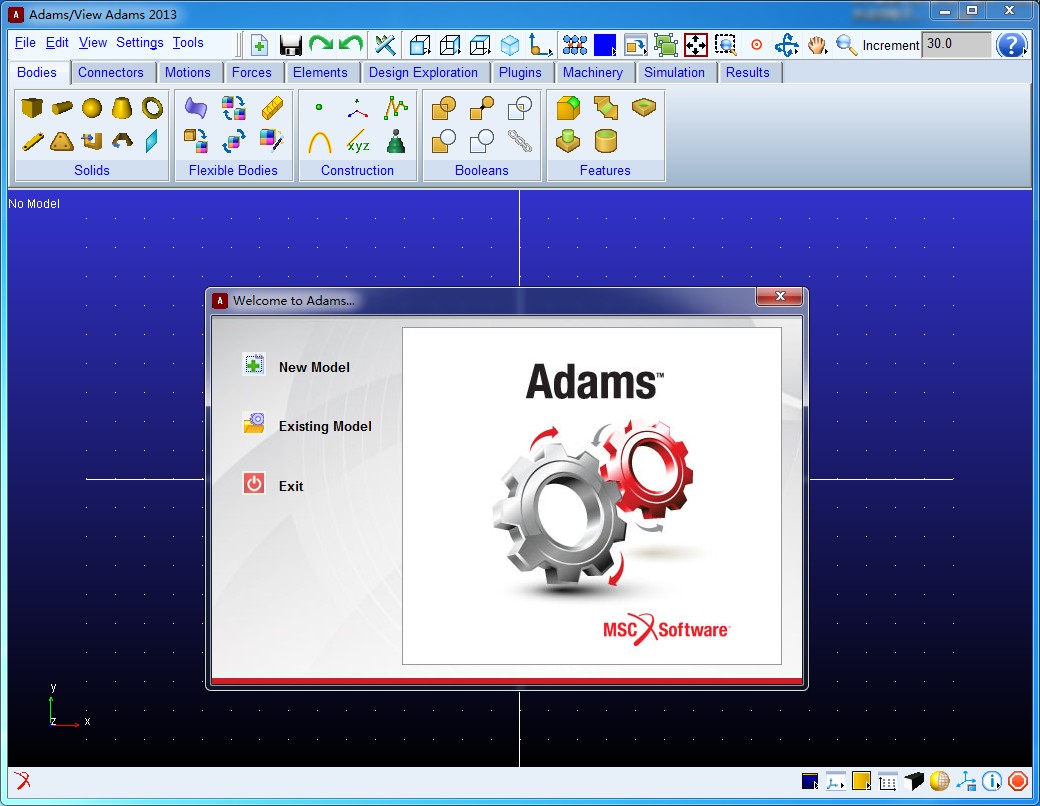Select the extrusion solid tool

point(92,141)
